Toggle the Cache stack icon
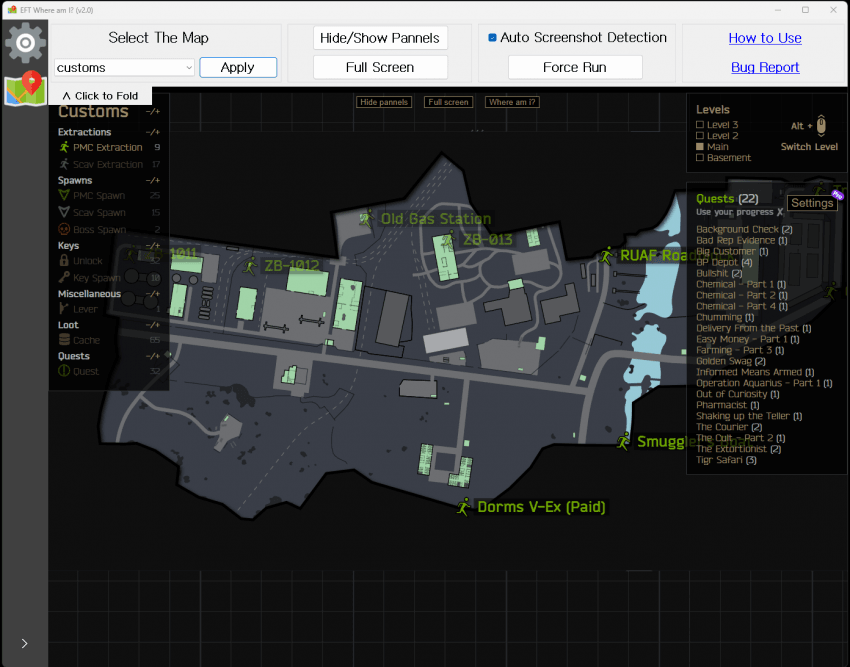 point(64,339)
